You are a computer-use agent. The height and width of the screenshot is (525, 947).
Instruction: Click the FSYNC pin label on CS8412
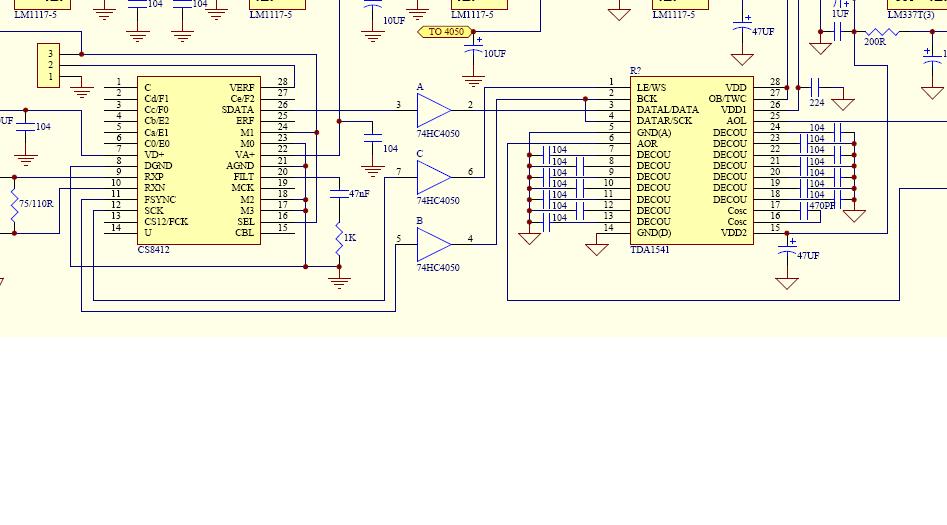tap(160, 199)
